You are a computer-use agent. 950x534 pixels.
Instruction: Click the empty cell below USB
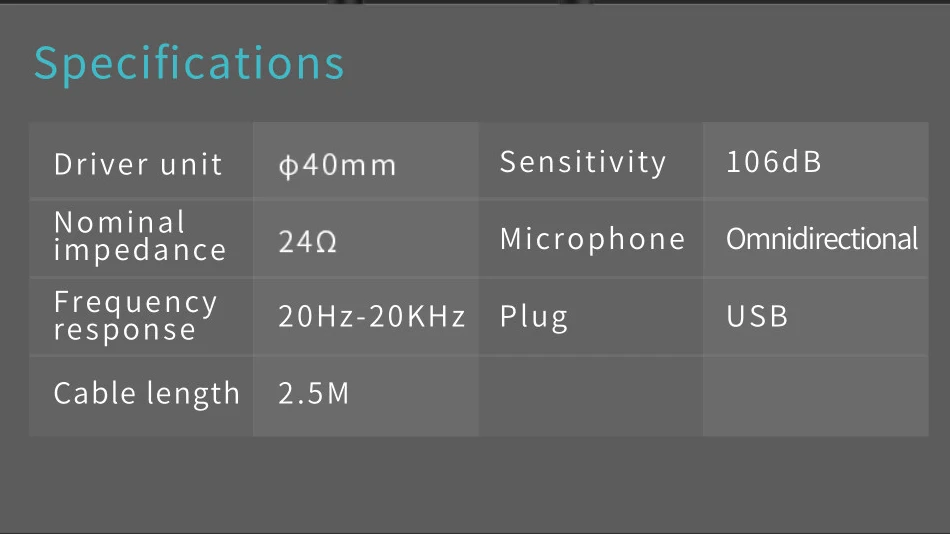[x=815, y=396]
